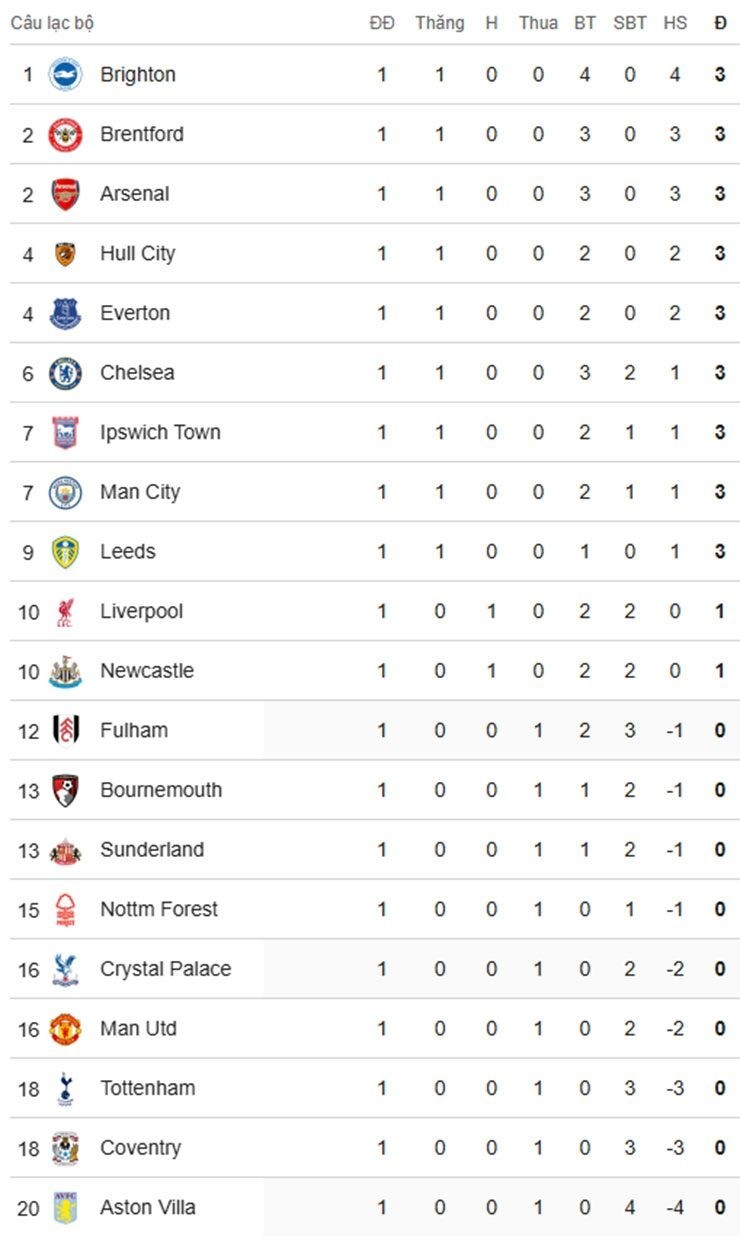Click the Câu lạc bộ column header
Viewport: 740px width, 1247px height.
point(52,23)
